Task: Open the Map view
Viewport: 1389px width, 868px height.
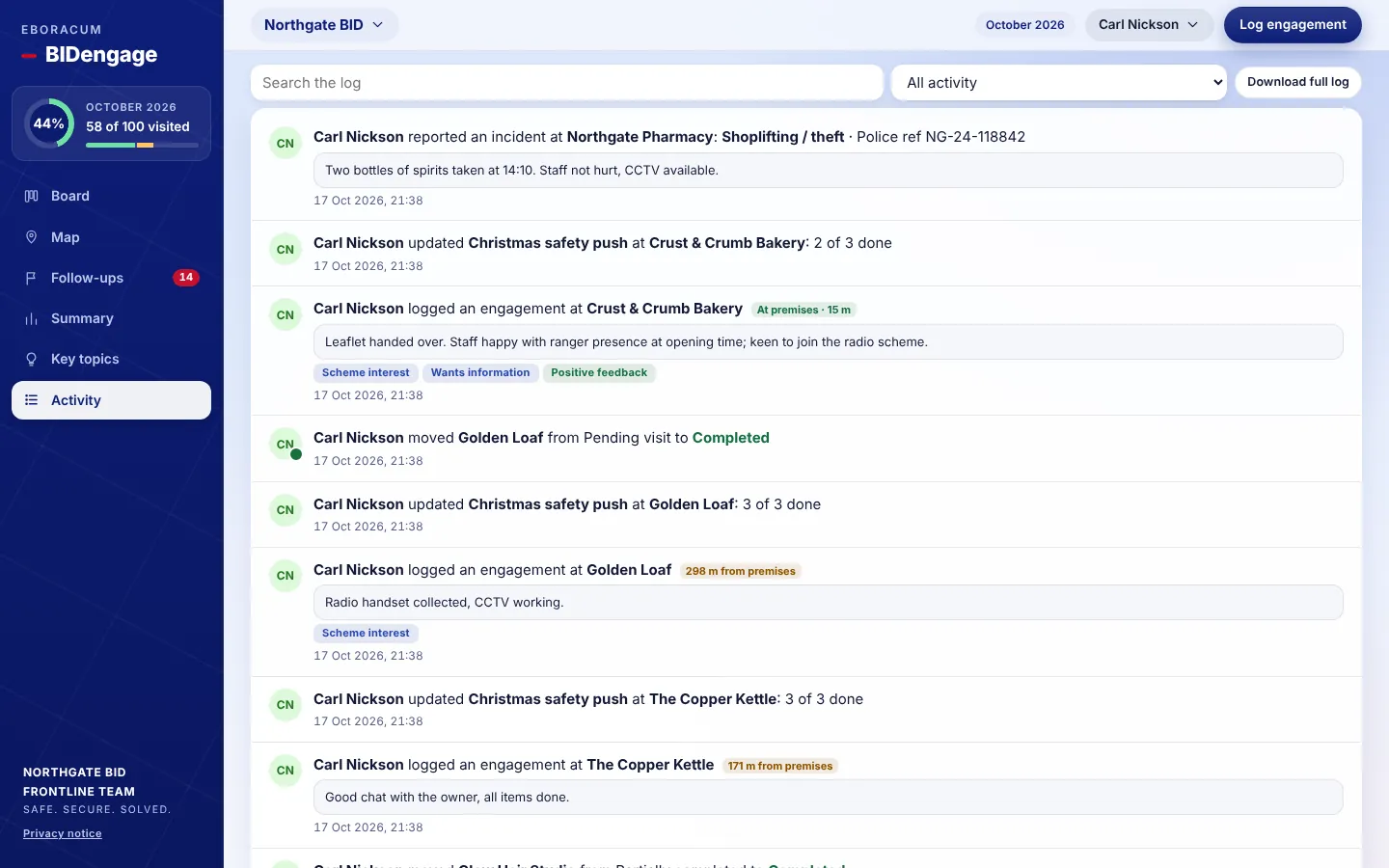Action: click(x=111, y=237)
